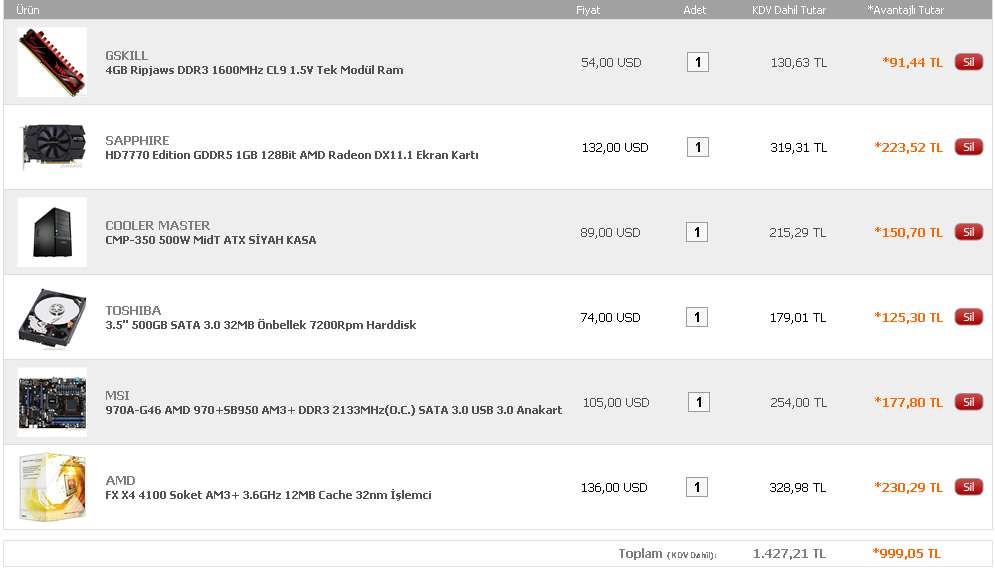Remove the GSKILL RAM using Sil button
The image size is (995, 571).
[x=968, y=62]
